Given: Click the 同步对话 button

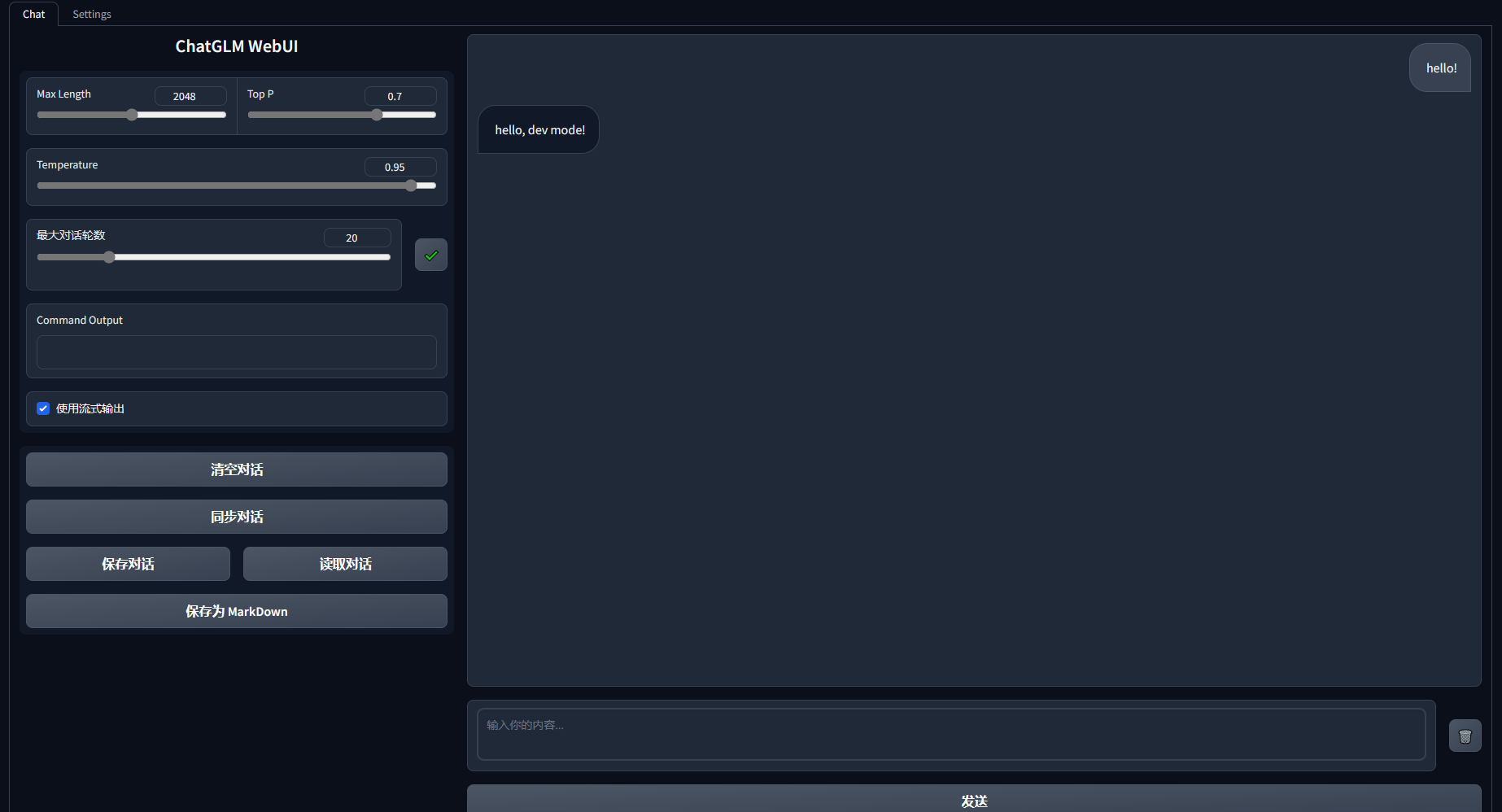Looking at the screenshot, I should pyautogui.click(x=237, y=517).
